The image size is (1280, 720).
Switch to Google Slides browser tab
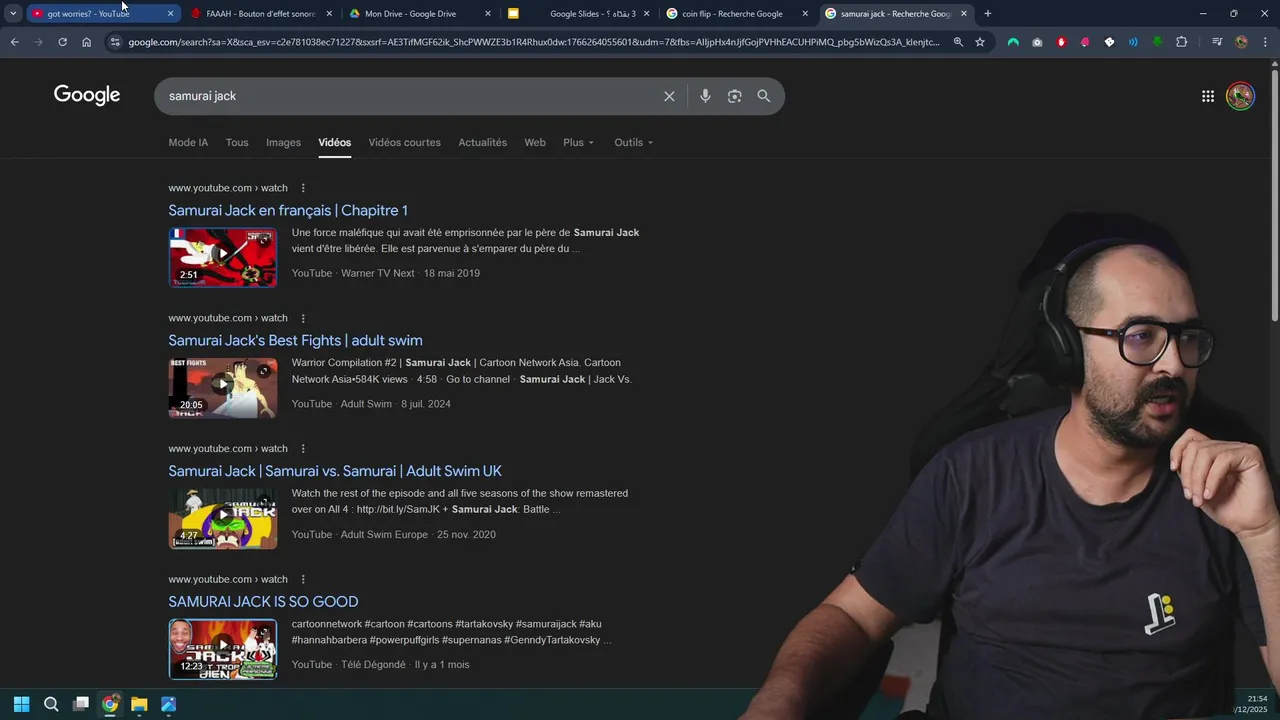[x=580, y=14]
